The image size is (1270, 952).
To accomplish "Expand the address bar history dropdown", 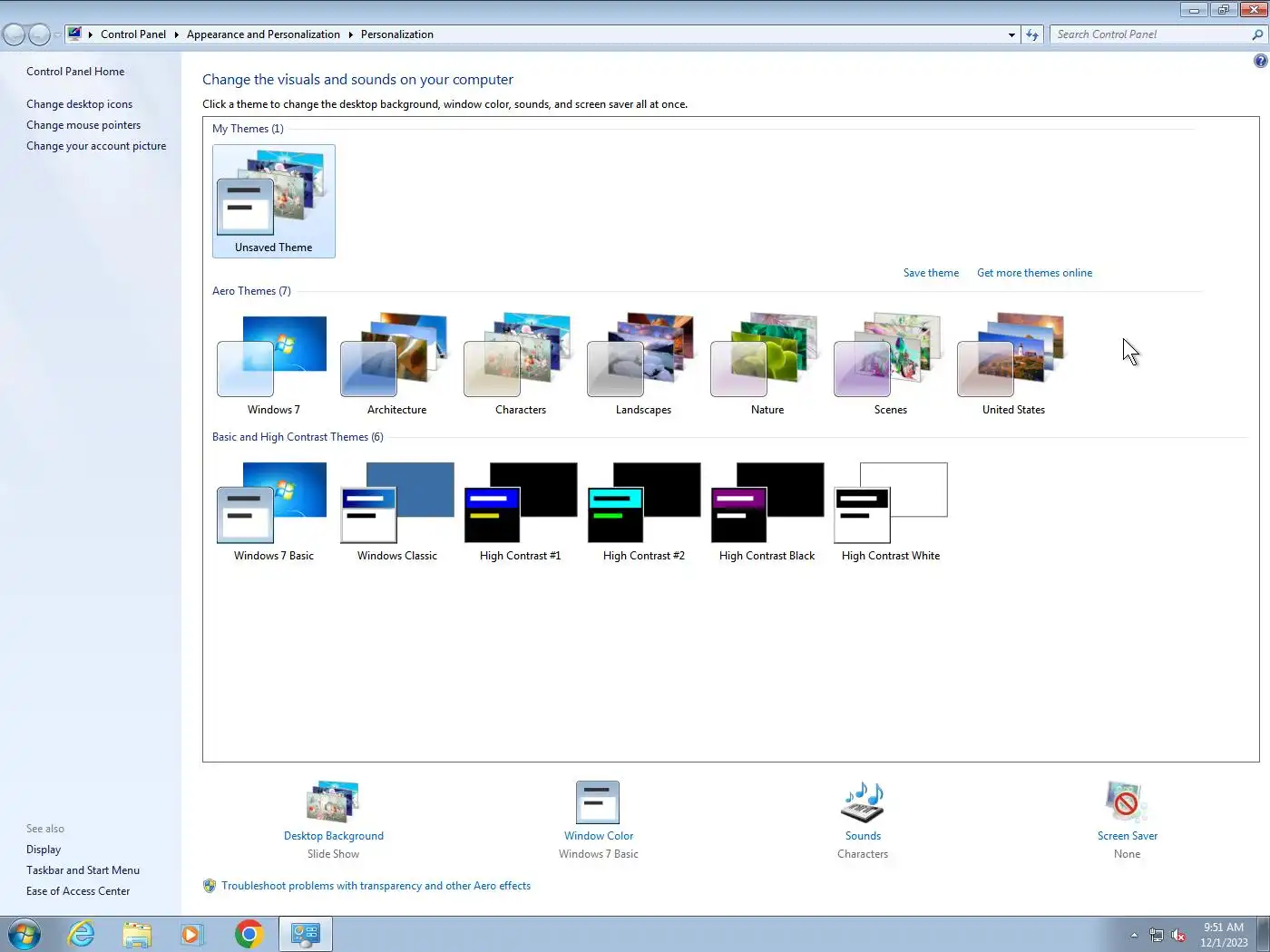I will tap(1011, 34).
